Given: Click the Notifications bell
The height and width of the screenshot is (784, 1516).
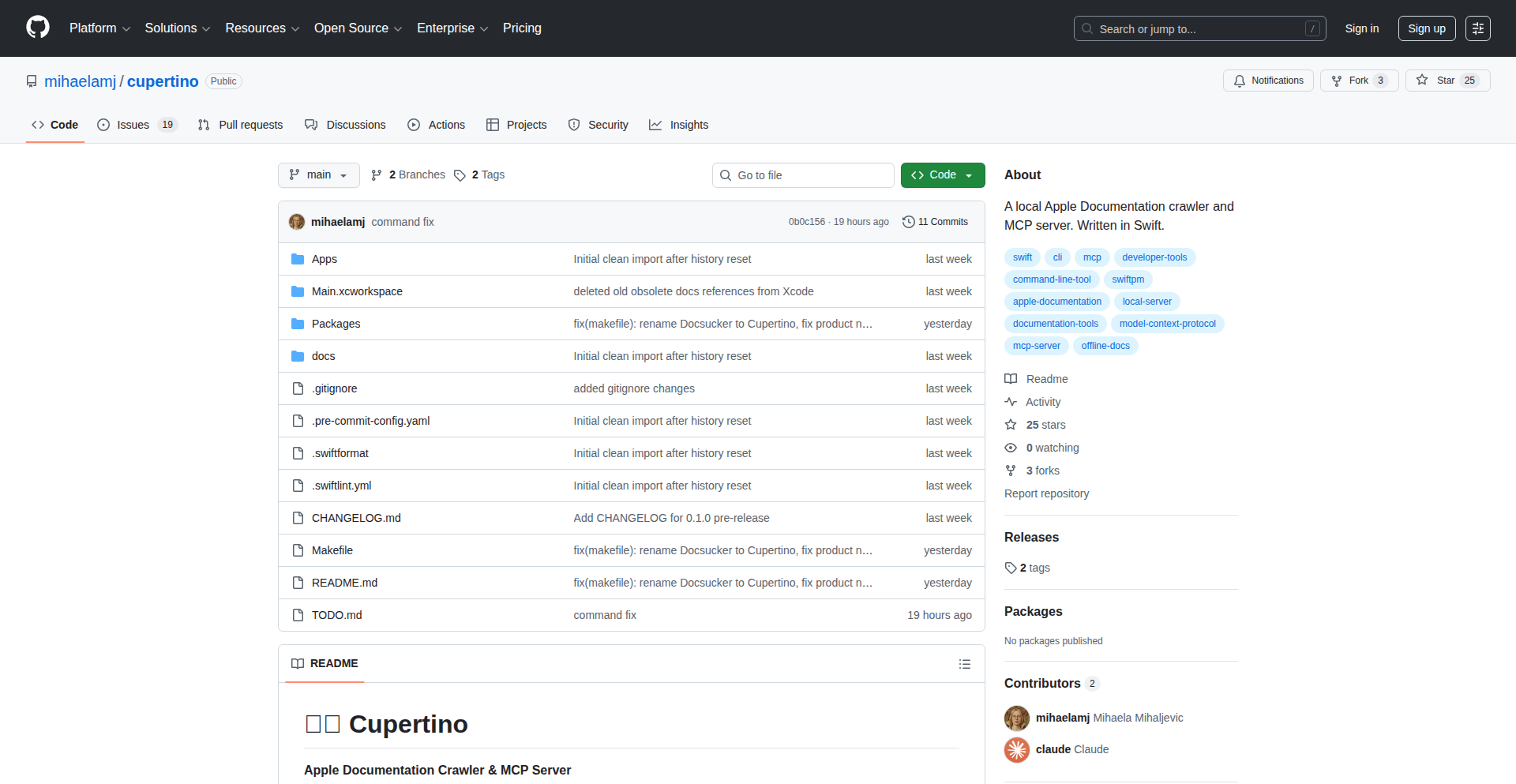Looking at the screenshot, I should (x=1240, y=81).
